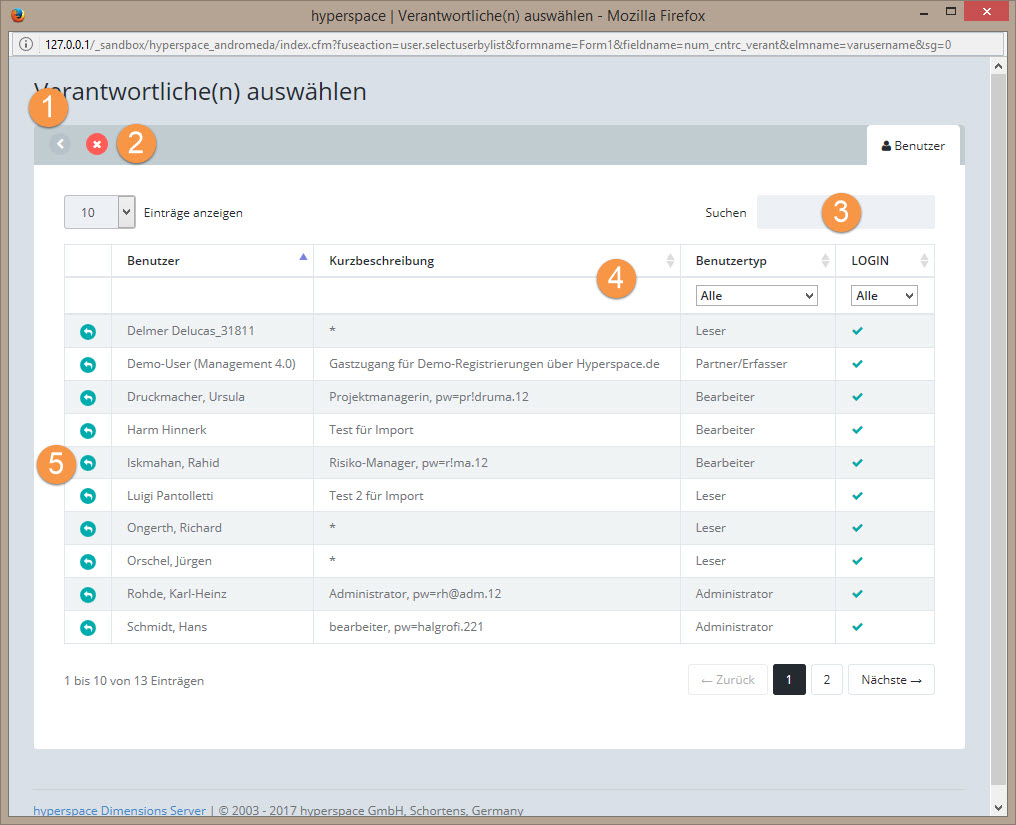Select Iskmahan, Rahid with row icon
Viewport: 1016px width, 825px height.
coord(87,463)
